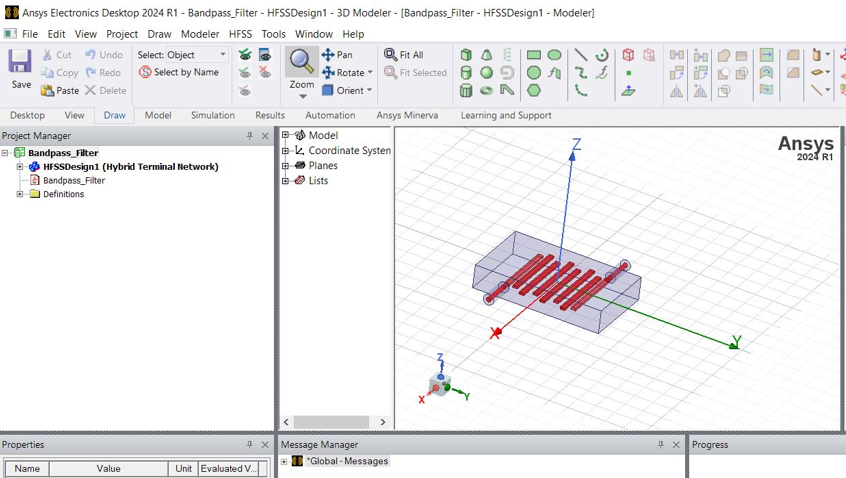Select the Draw sphere tool

(x=487, y=73)
